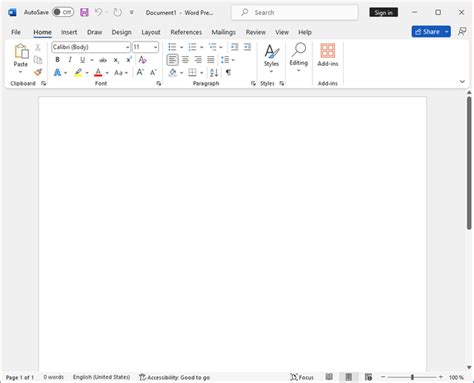Image resolution: width=474 pixels, height=383 pixels.
Task: Enable Focus mode in status bar
Action: 302,377
